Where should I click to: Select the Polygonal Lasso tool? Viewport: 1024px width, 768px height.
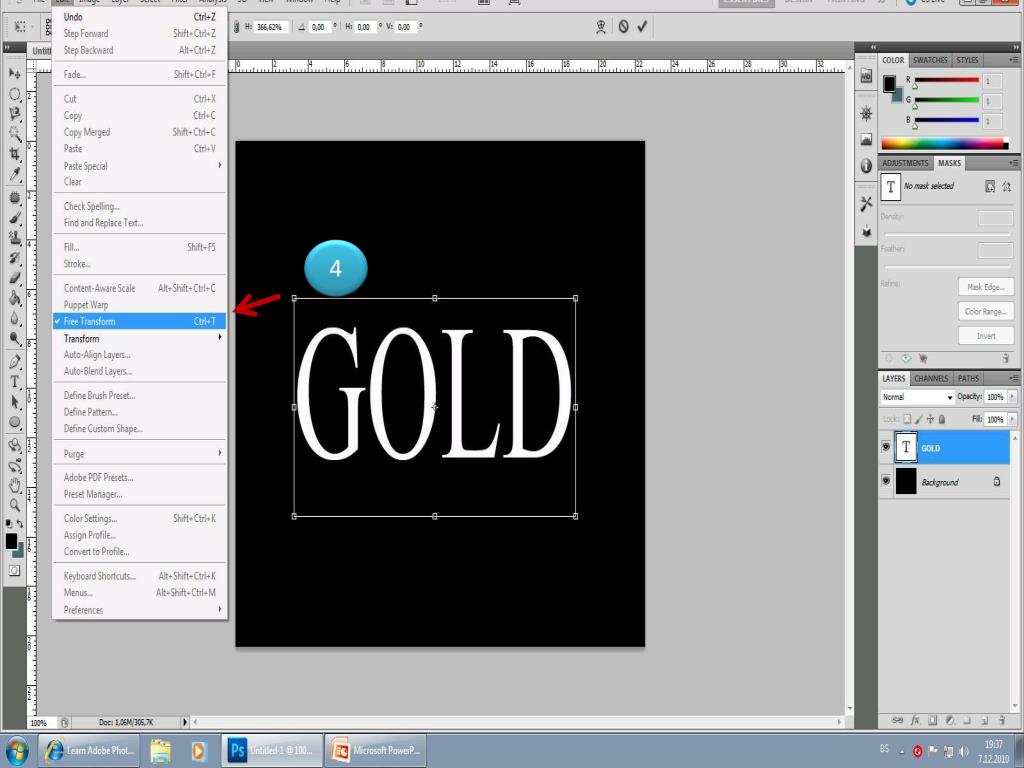(14, 114)
